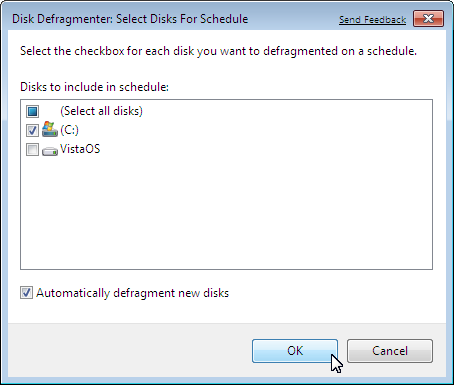Confirm selection with the OK button
The width and height of the screenshot is (454, 385).
tap(295, 351)
